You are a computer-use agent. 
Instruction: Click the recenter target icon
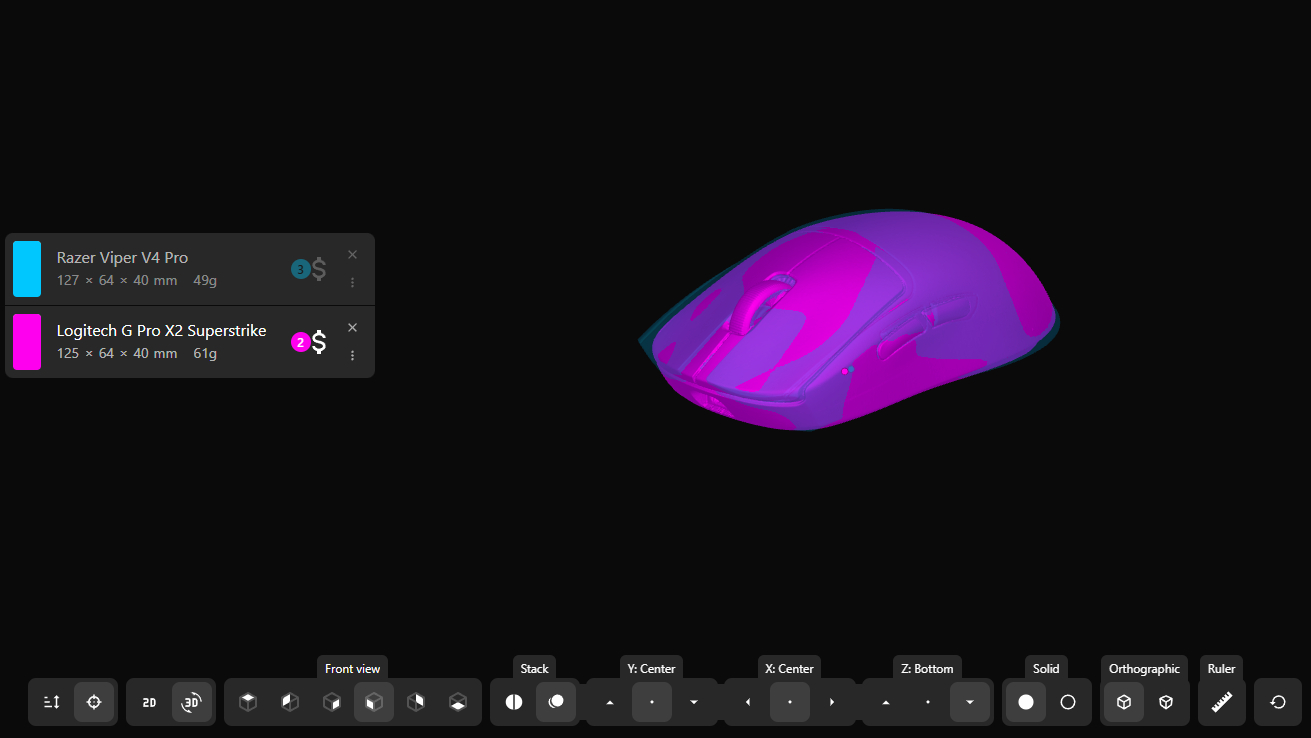94,702
